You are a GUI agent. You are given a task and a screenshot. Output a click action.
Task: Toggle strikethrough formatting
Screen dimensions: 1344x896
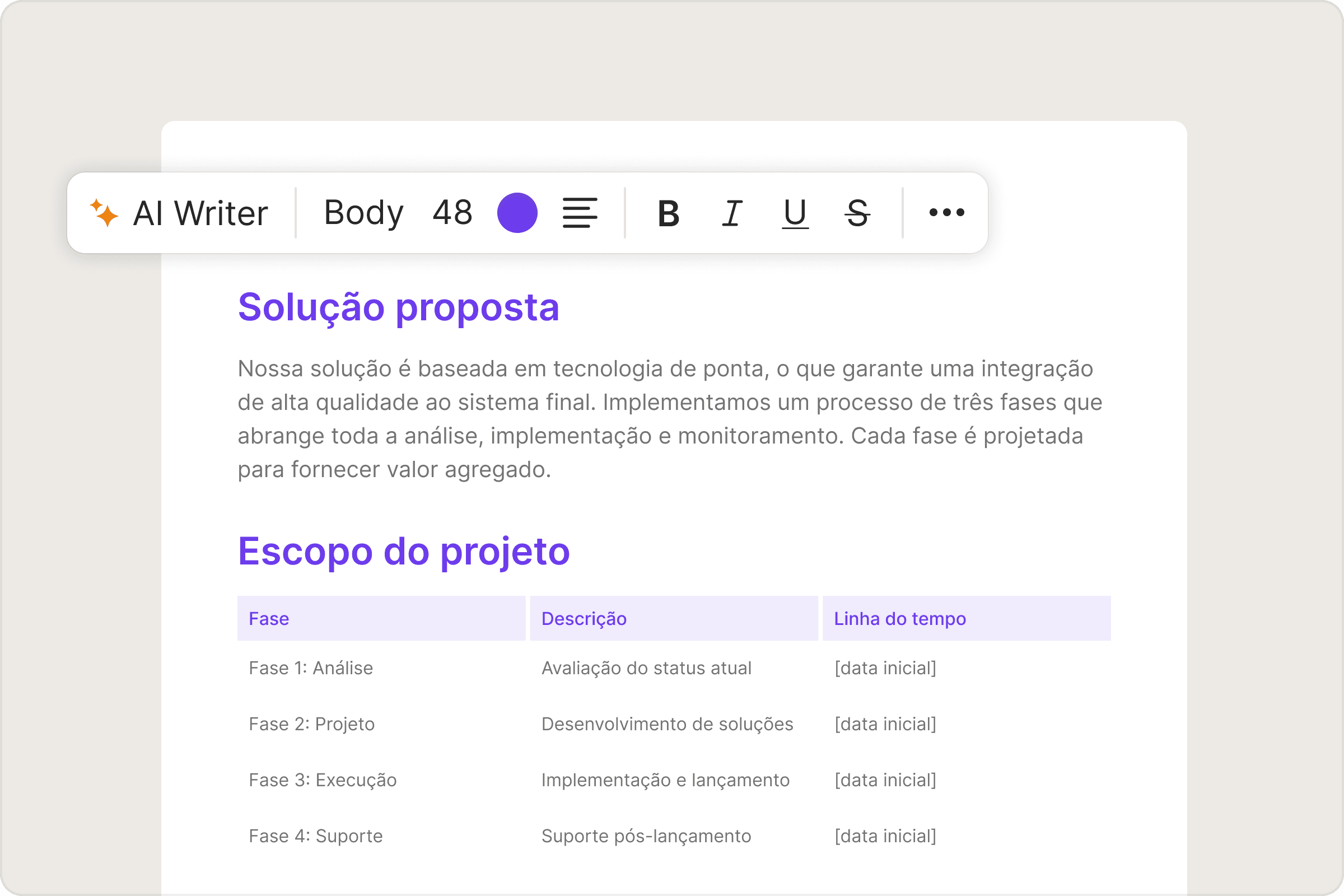pyautogui.click(x=857, y=213)
